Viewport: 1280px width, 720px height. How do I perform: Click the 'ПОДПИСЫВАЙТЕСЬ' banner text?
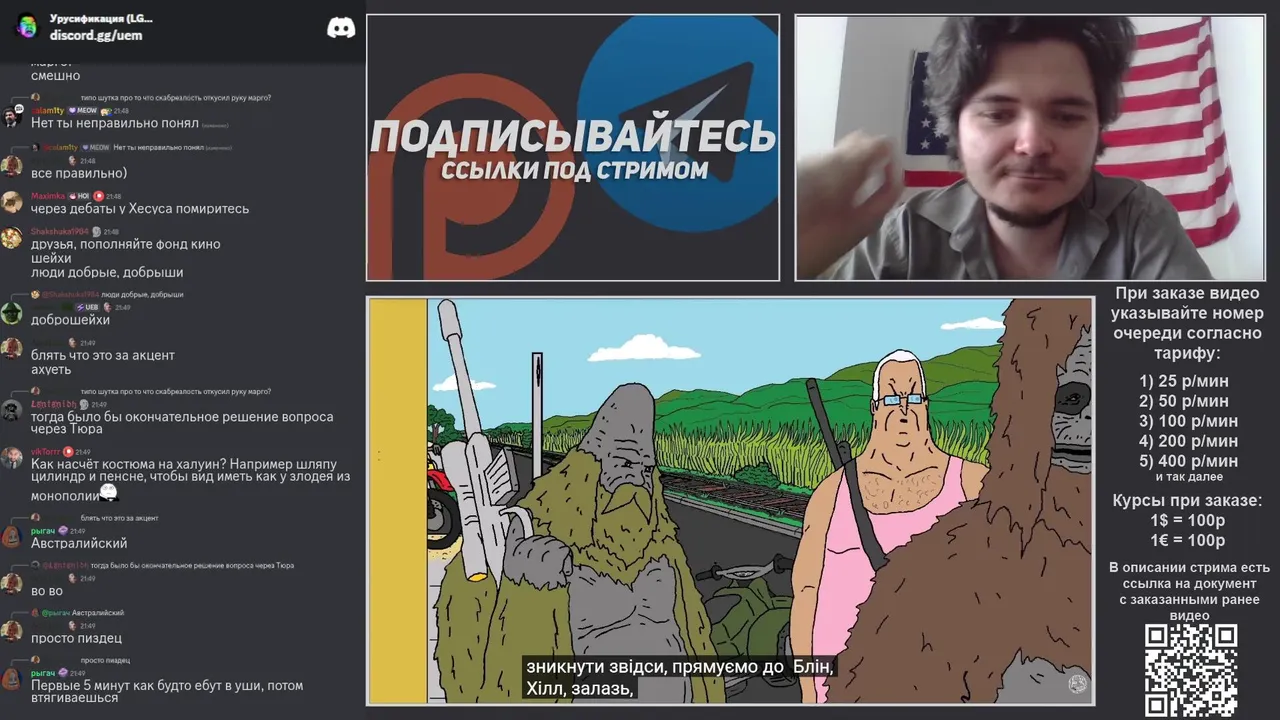[x=573, y=136]
